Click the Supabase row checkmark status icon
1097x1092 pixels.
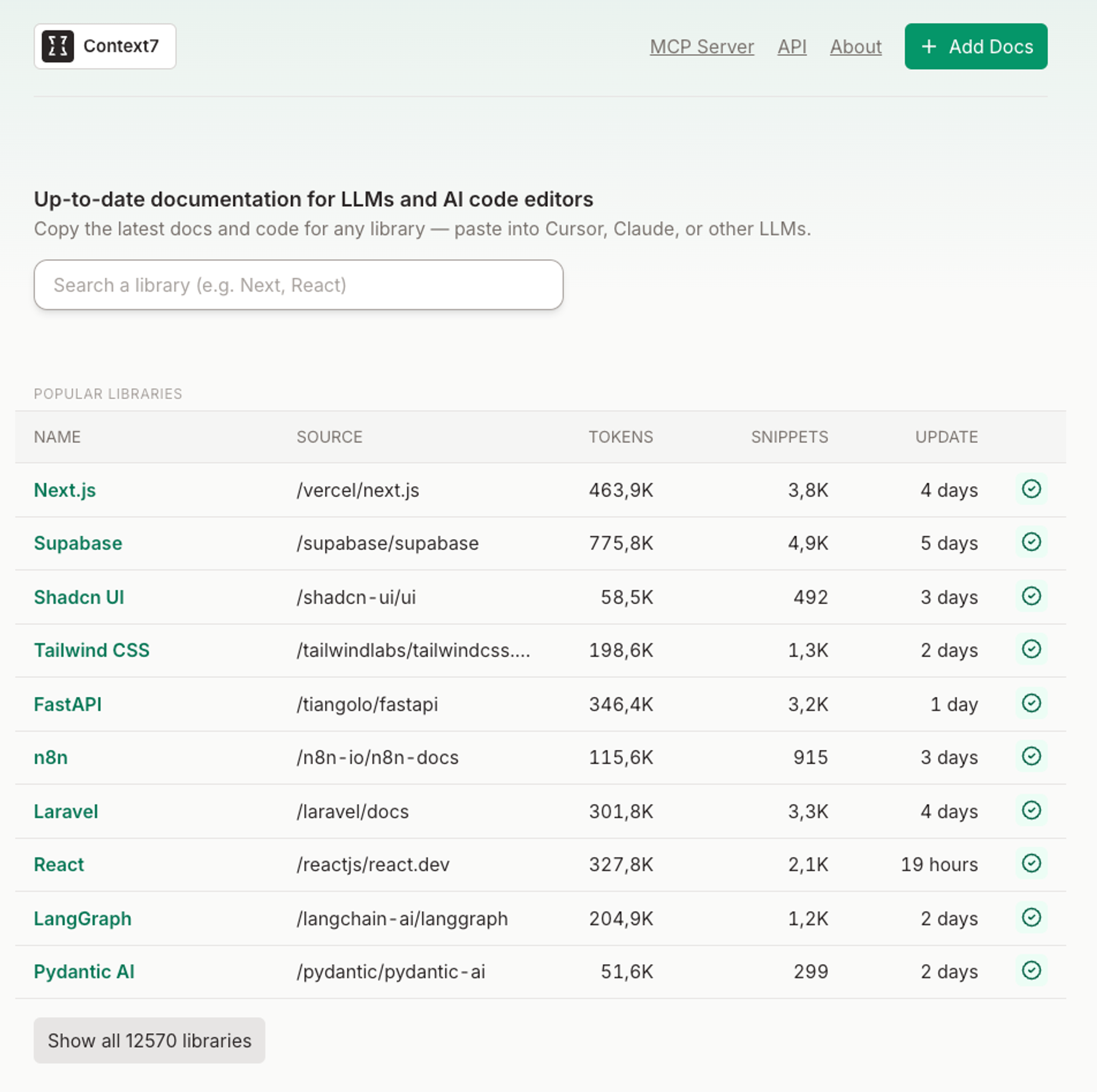pyautogui.click(x=1031, y=543)
